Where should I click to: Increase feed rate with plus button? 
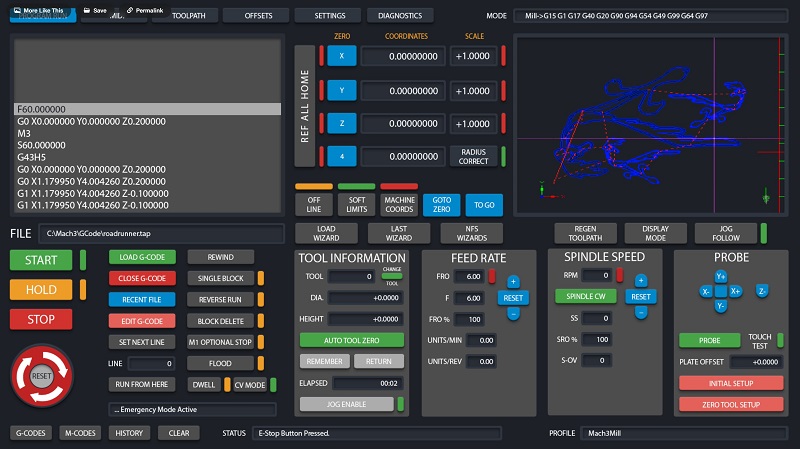pyautogui.click(x=513, y=282)
